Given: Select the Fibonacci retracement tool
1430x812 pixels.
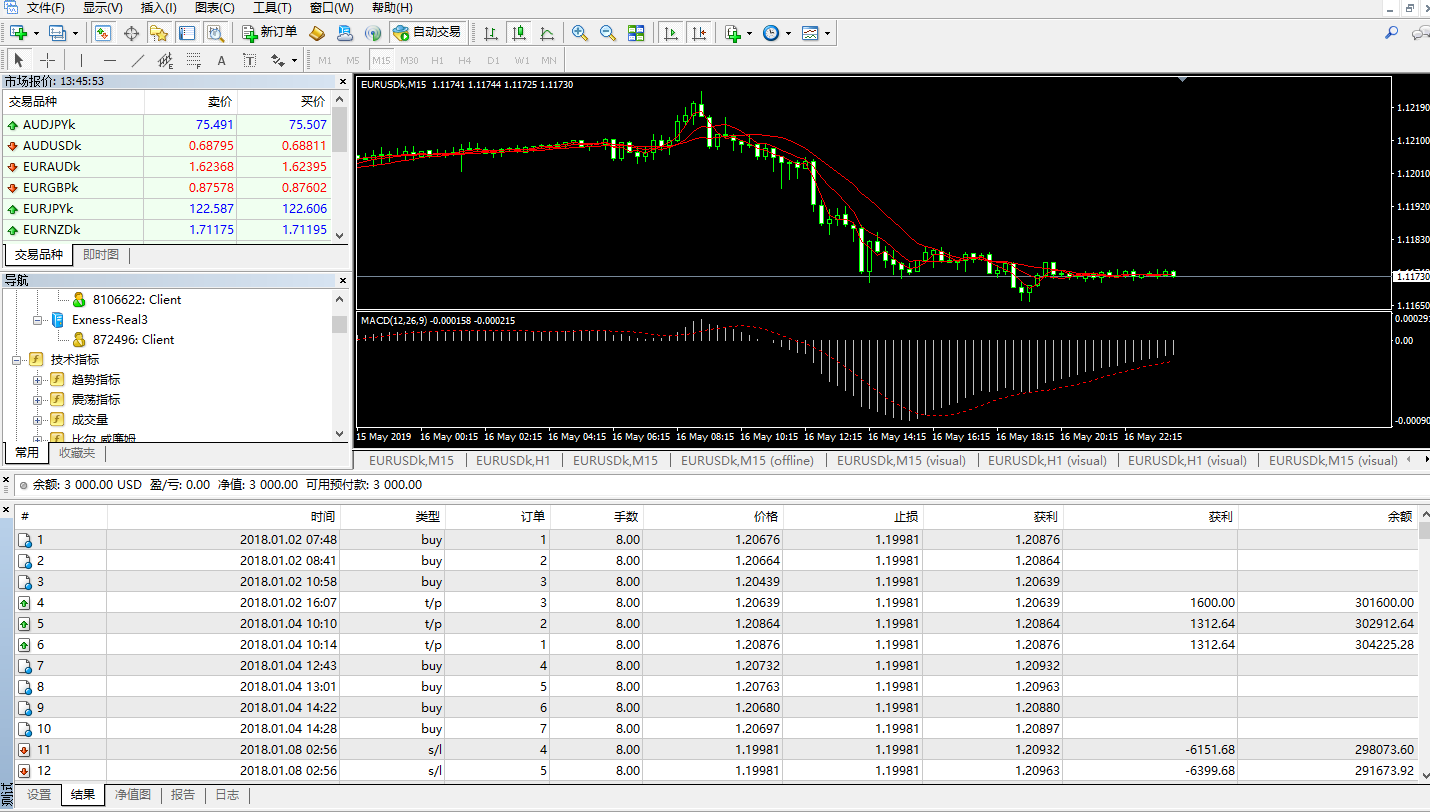Looking at the screenshot, I should pyautogui.click(x=194, y=60).
